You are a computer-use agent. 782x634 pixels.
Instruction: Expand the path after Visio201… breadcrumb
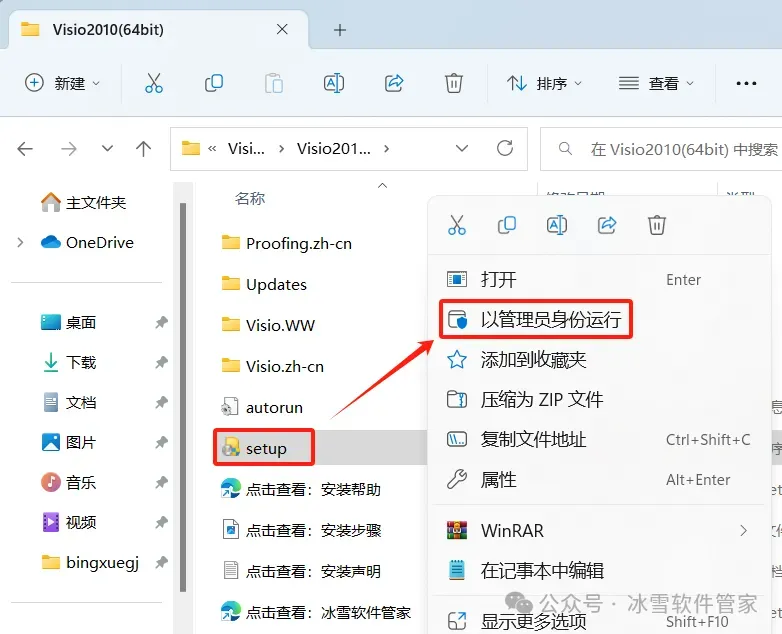(x=387, y=149)
